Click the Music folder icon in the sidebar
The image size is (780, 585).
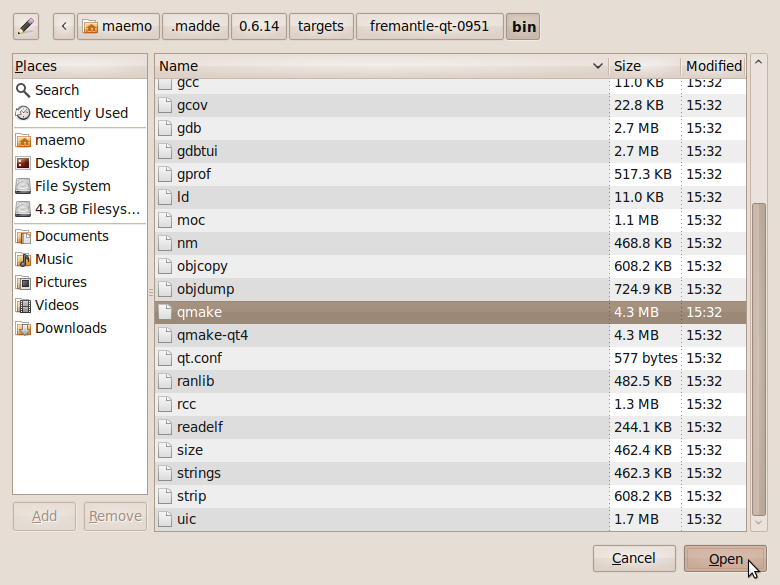pos(23,259)
